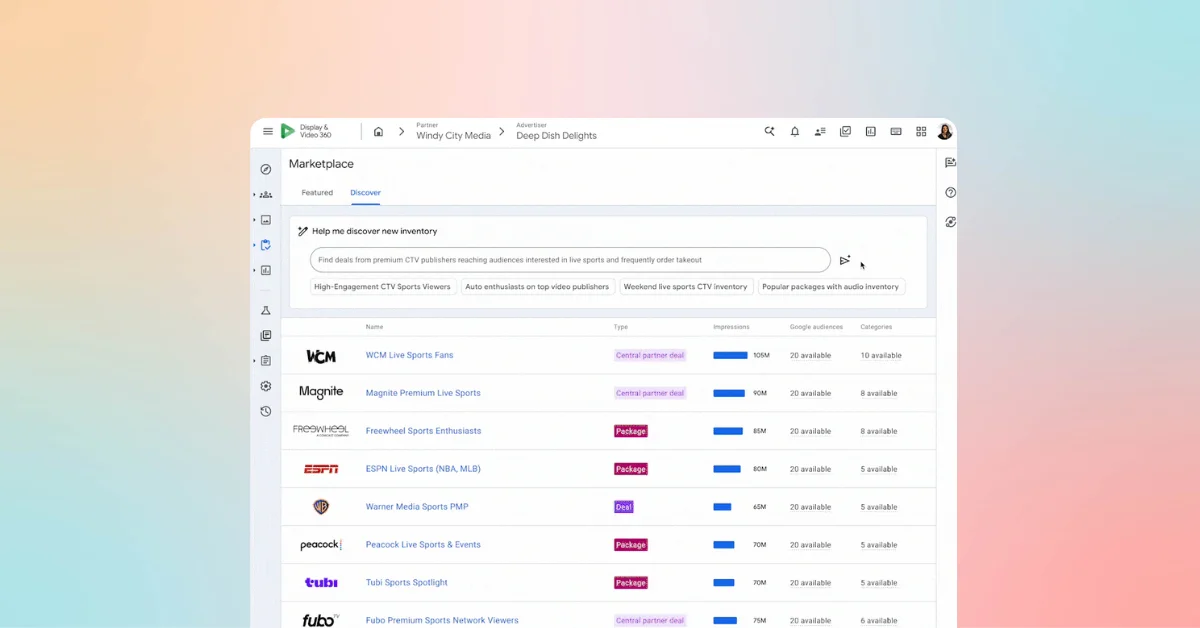Click the ESPN logo thumbnail
Viewport: 1200px width, 628px height.
click(321, 469)
